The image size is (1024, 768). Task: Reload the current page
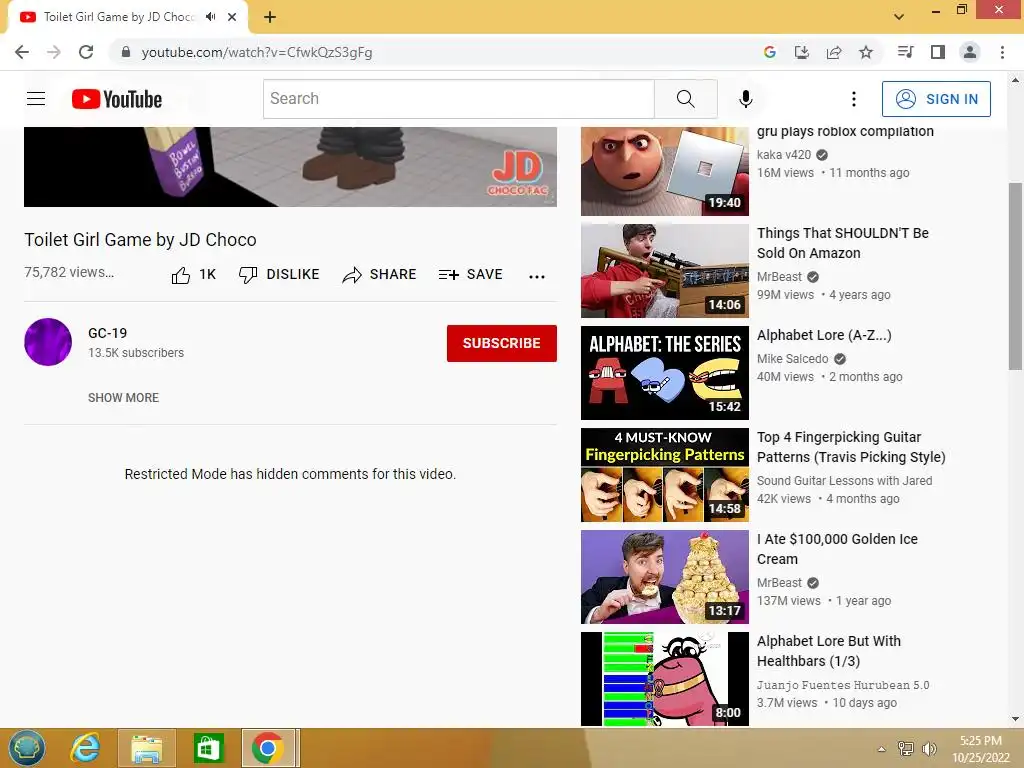(x=86, y=52)
